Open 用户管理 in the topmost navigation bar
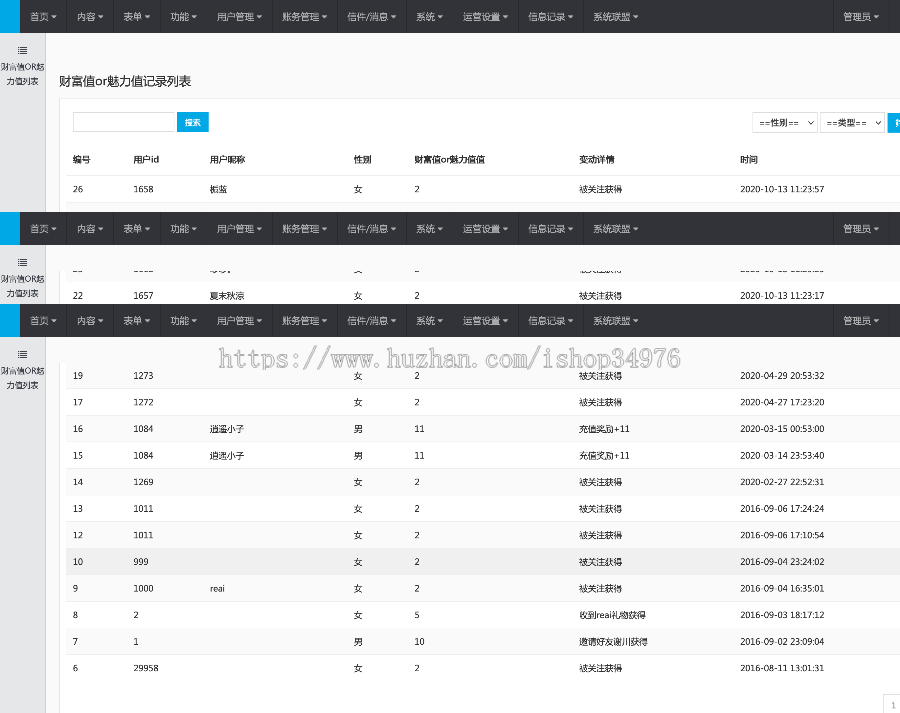This screenshot has width=900, height=713. click(x=239, y=17)
